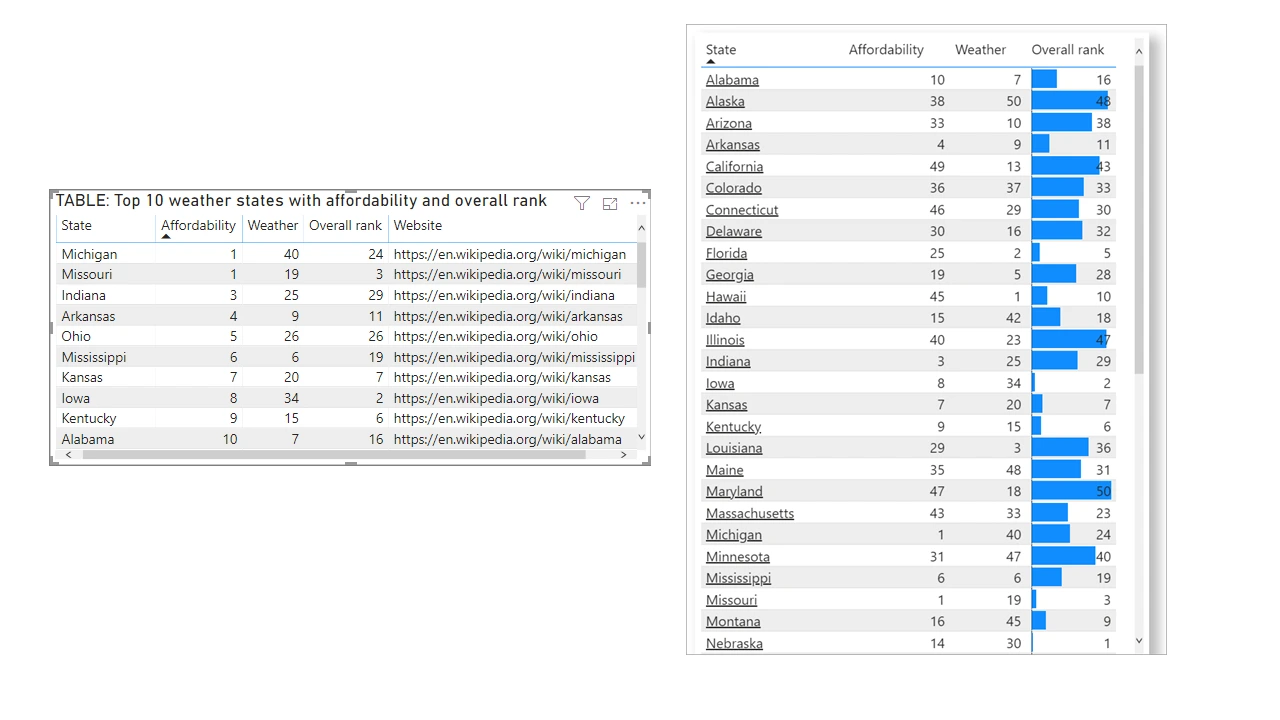Click the left table's vertical scrollbar thumb
The width and height of the screenshot is (1280, 720).
tap(642, 265)
